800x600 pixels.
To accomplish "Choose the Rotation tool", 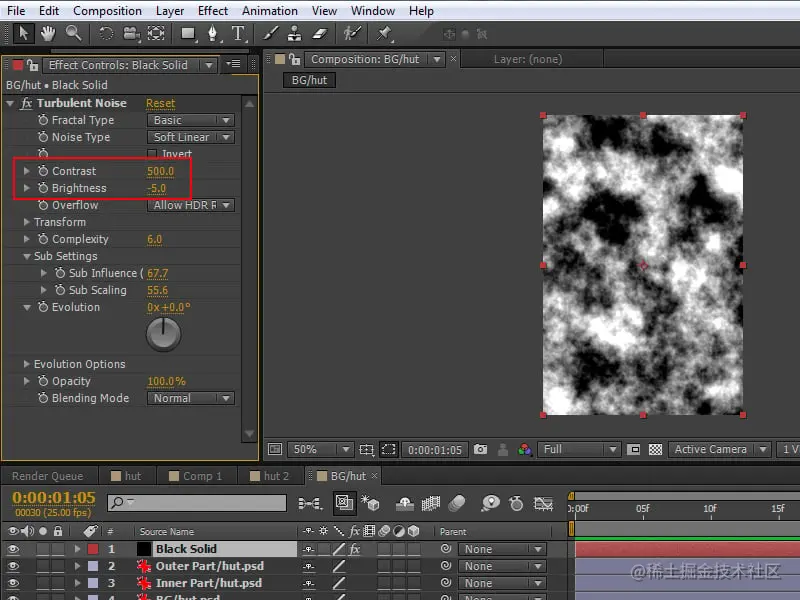I will click(x=105, y=33).
